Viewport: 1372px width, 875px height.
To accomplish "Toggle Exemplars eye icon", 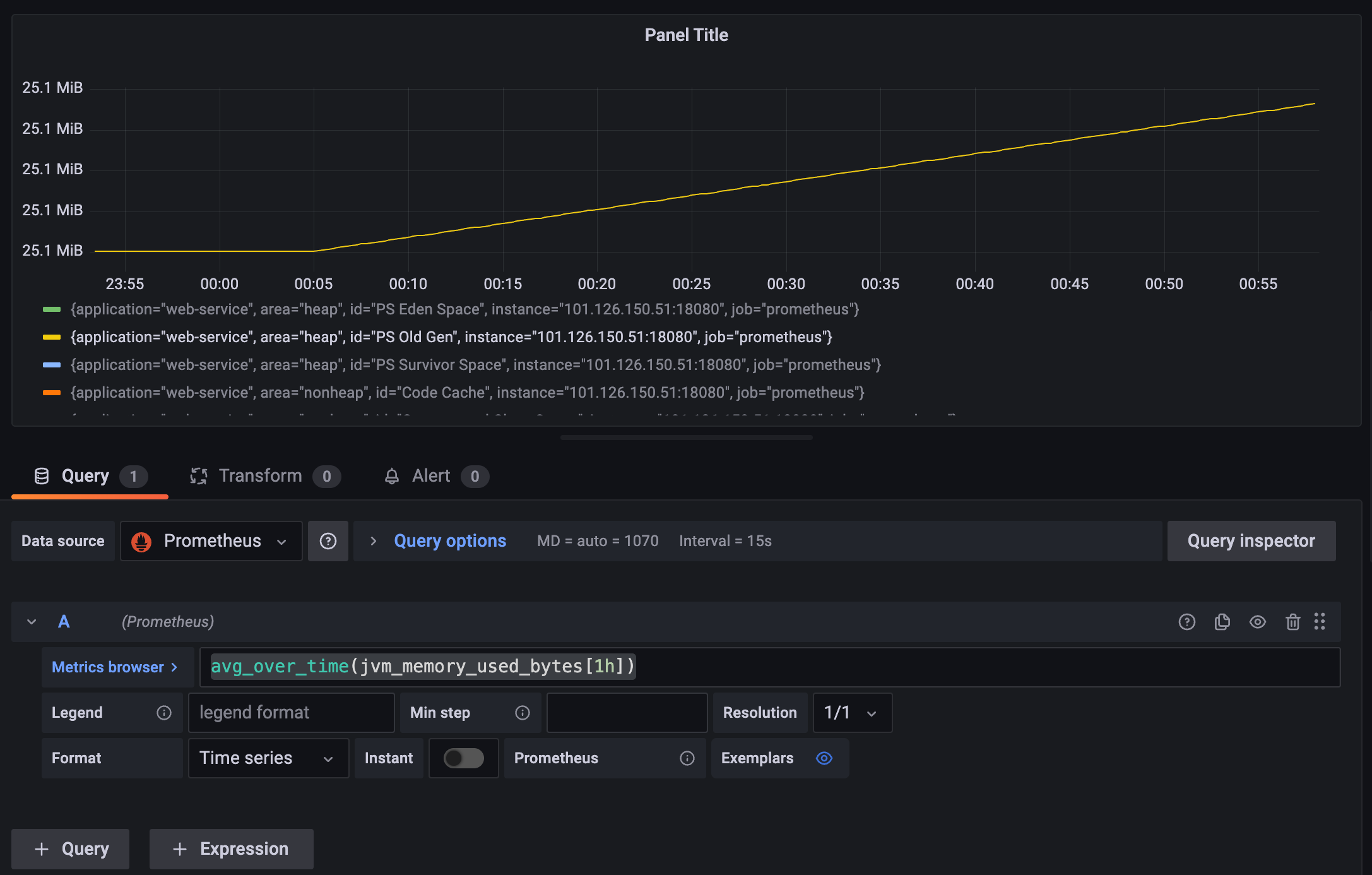I will click(824, 758).
